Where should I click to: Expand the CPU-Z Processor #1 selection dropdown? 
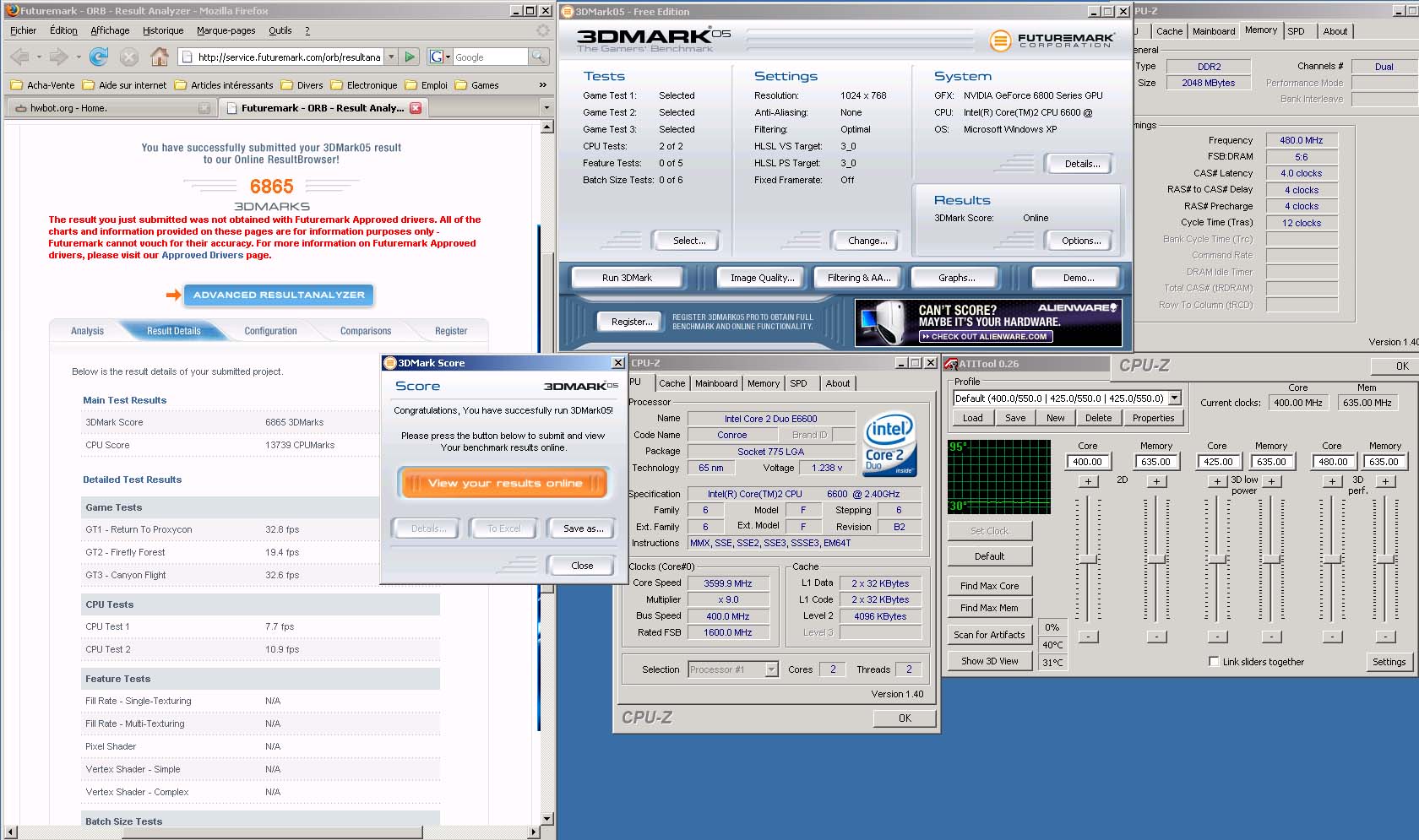tap(770, 669)
